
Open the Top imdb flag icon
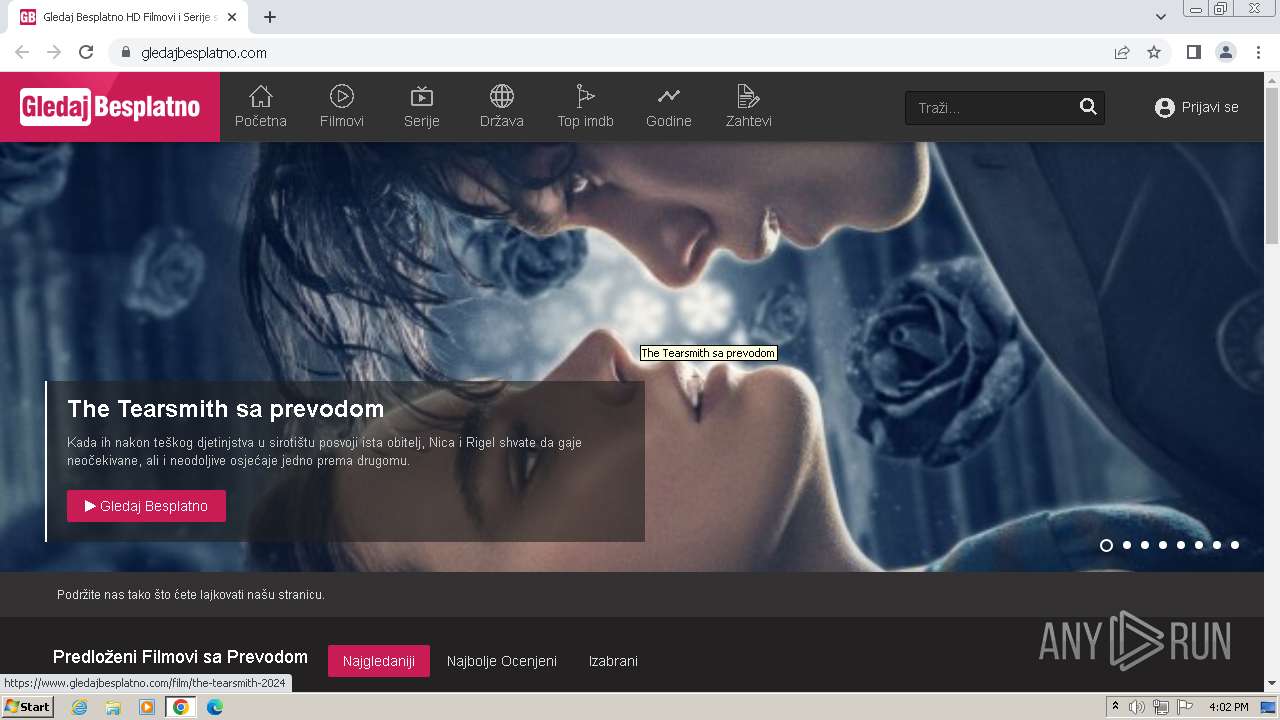[x=586, y=96]
